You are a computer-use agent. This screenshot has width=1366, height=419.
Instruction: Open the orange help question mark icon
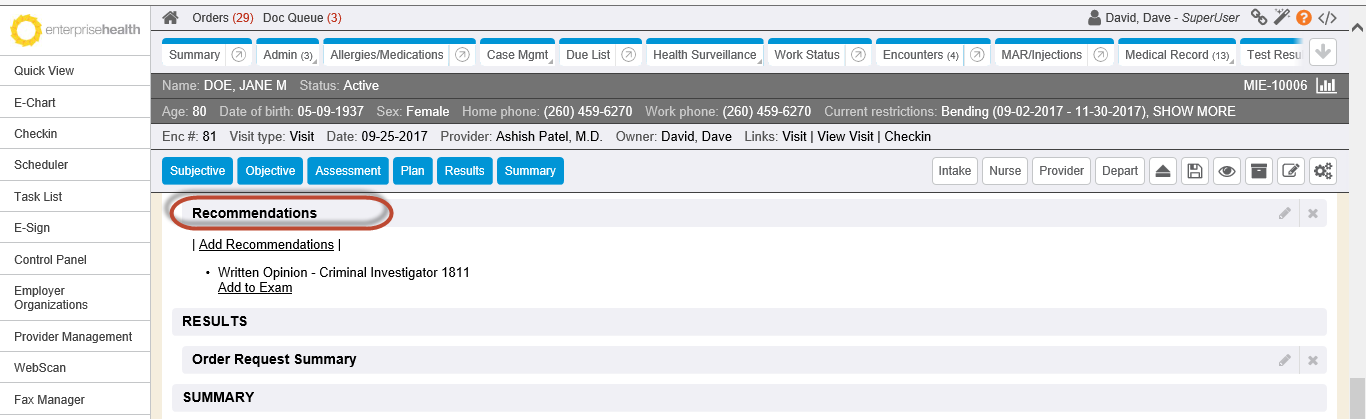(1304, 18)
